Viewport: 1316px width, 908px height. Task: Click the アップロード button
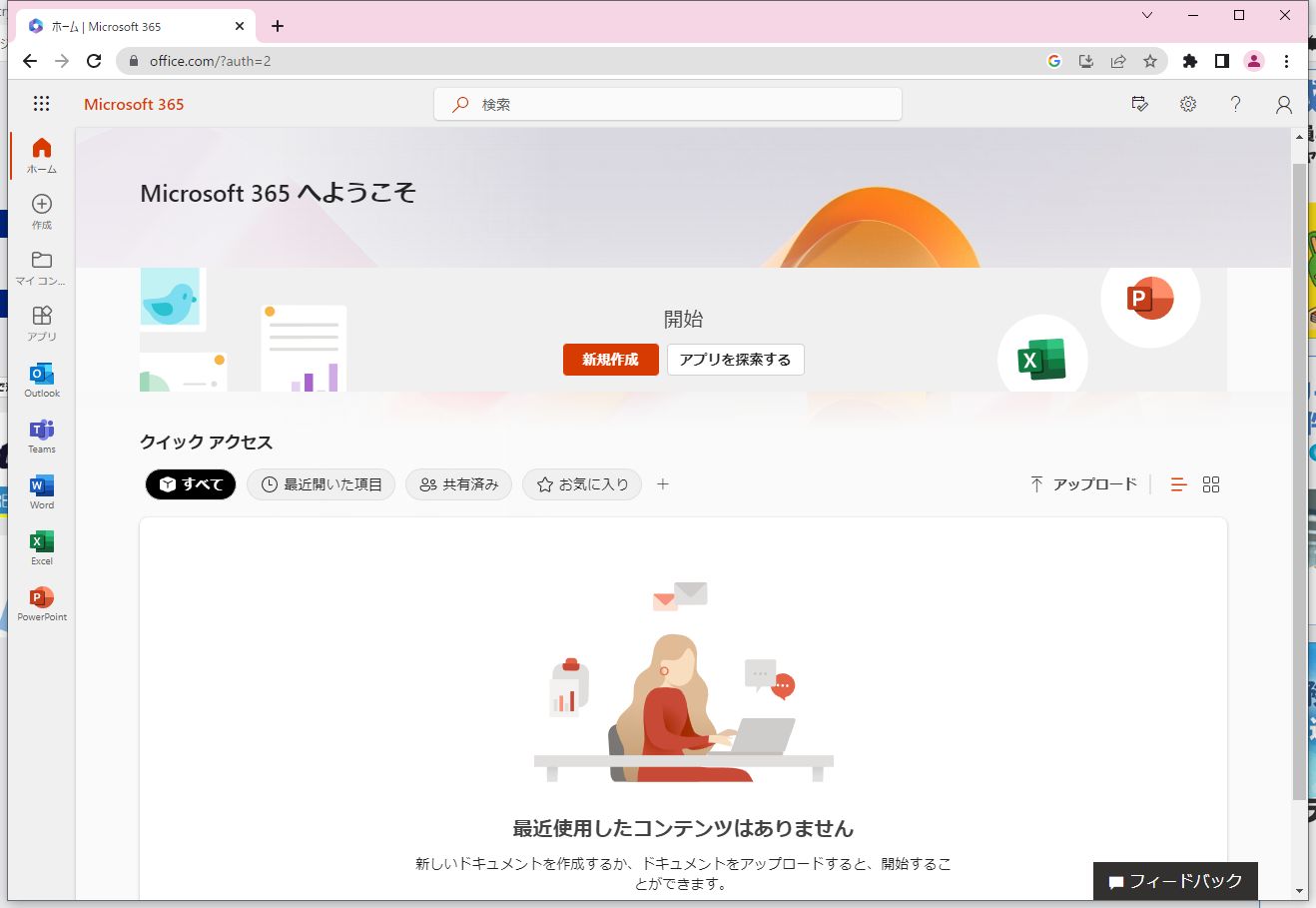click(x=1083, y=484)
